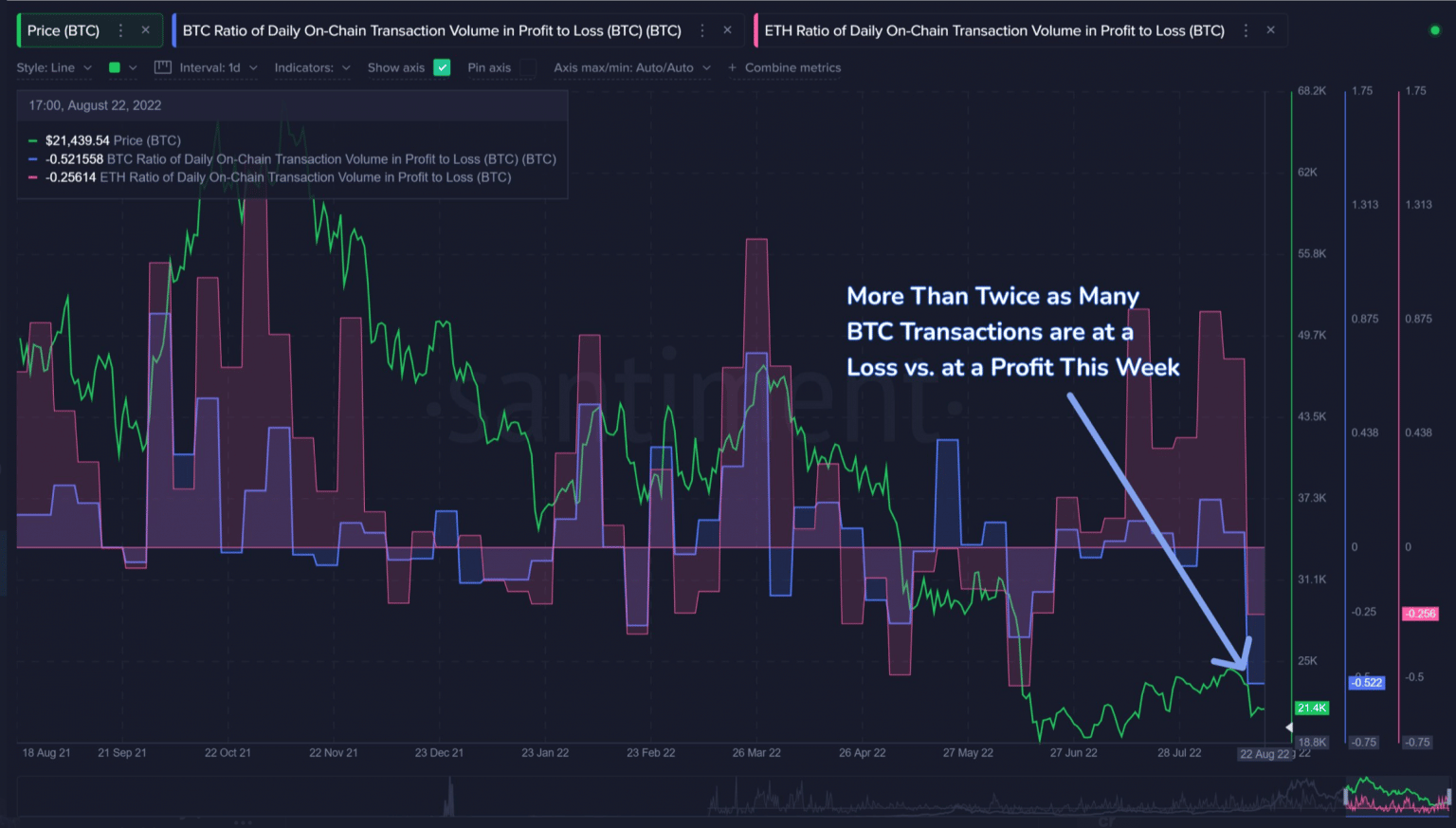Viewport: 1456px width, 828px height.
Task: Click the green status dot indicator
Action: point(1434,30)
